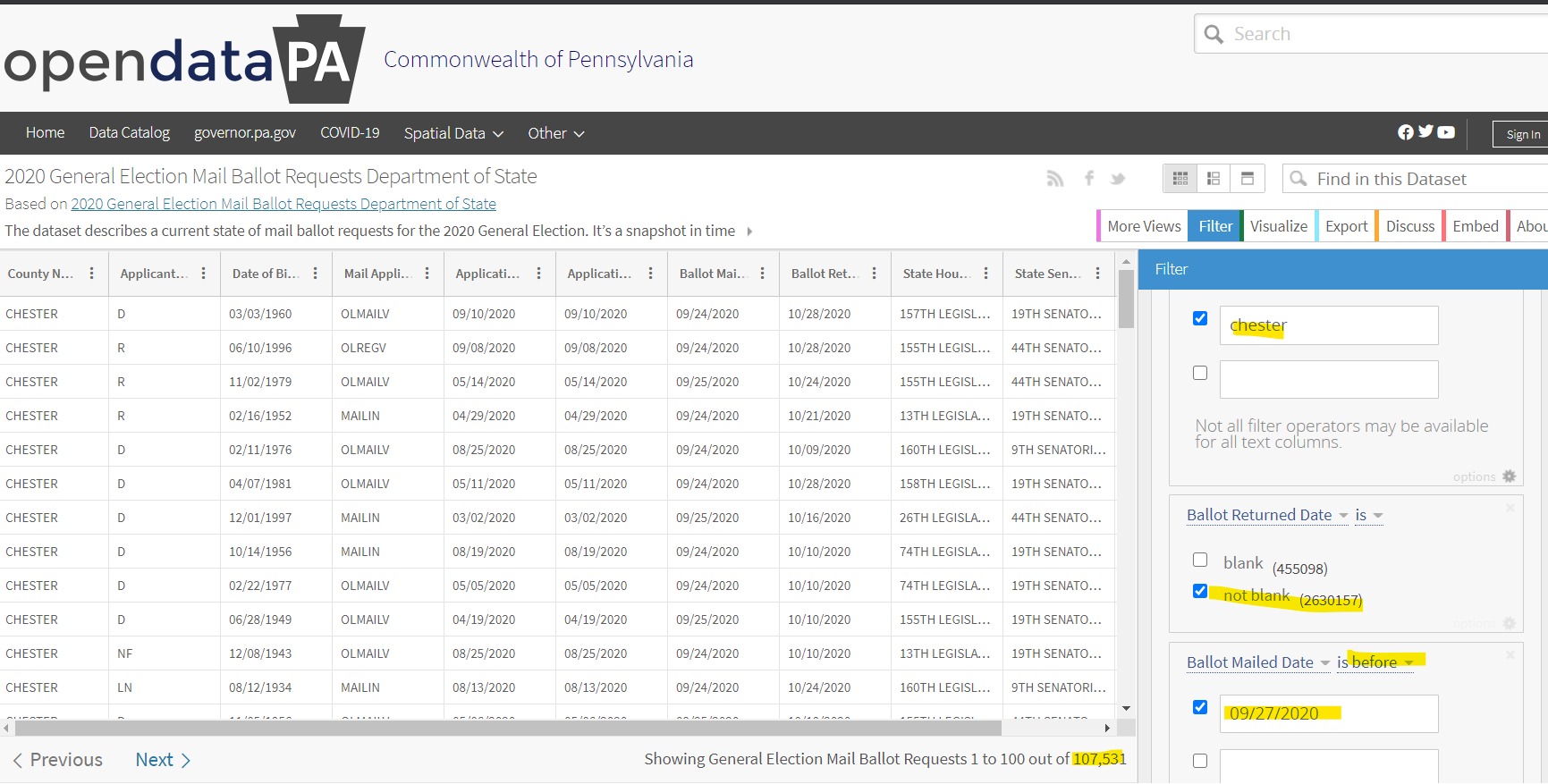This screenshot has width=1548, height=784.
Task: Uncheck the 09/27/2020 date filter checkbox
Action: pos(1200,707)
